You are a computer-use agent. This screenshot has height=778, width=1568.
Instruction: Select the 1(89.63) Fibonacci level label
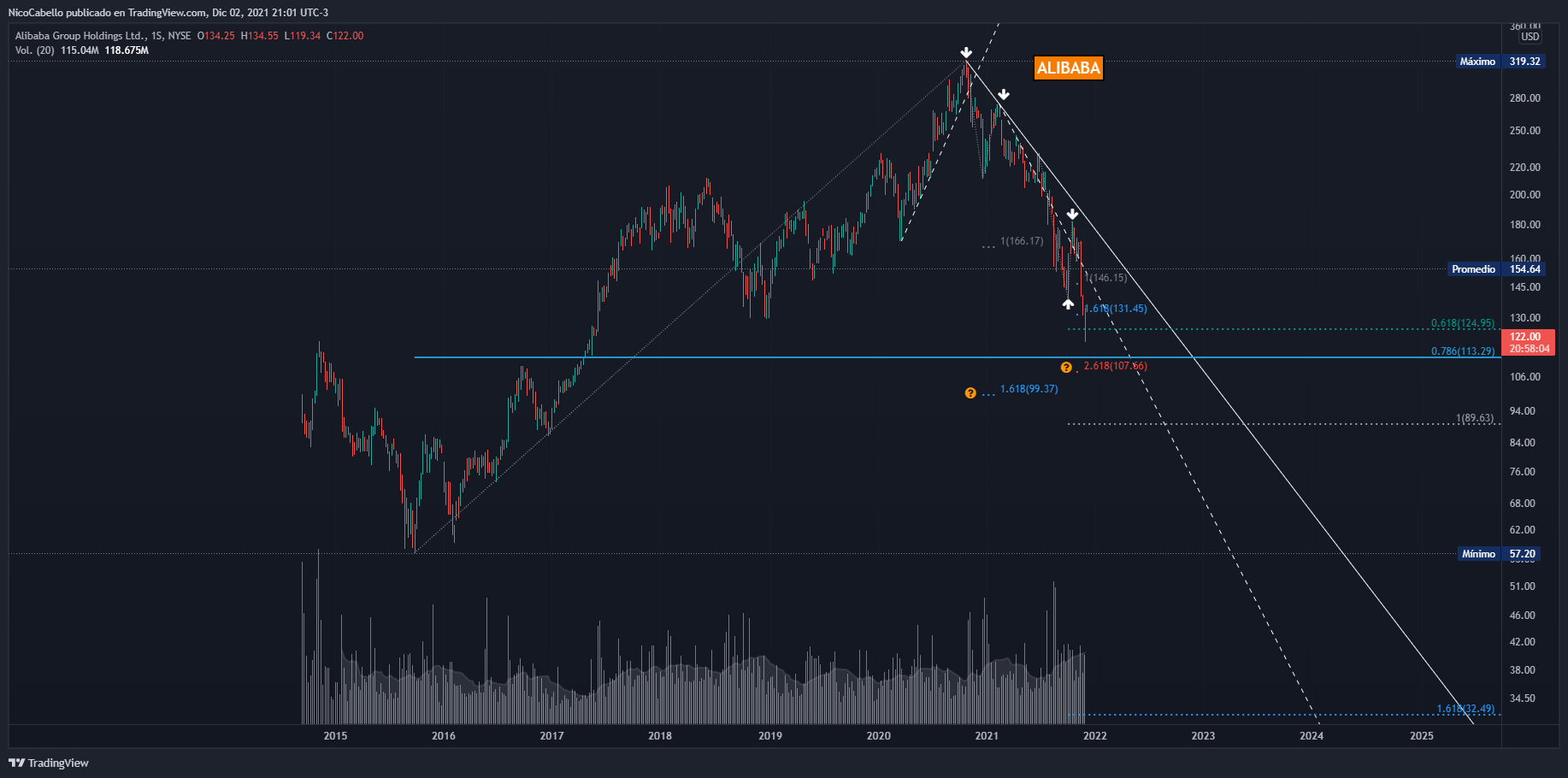coord(1475,418)
